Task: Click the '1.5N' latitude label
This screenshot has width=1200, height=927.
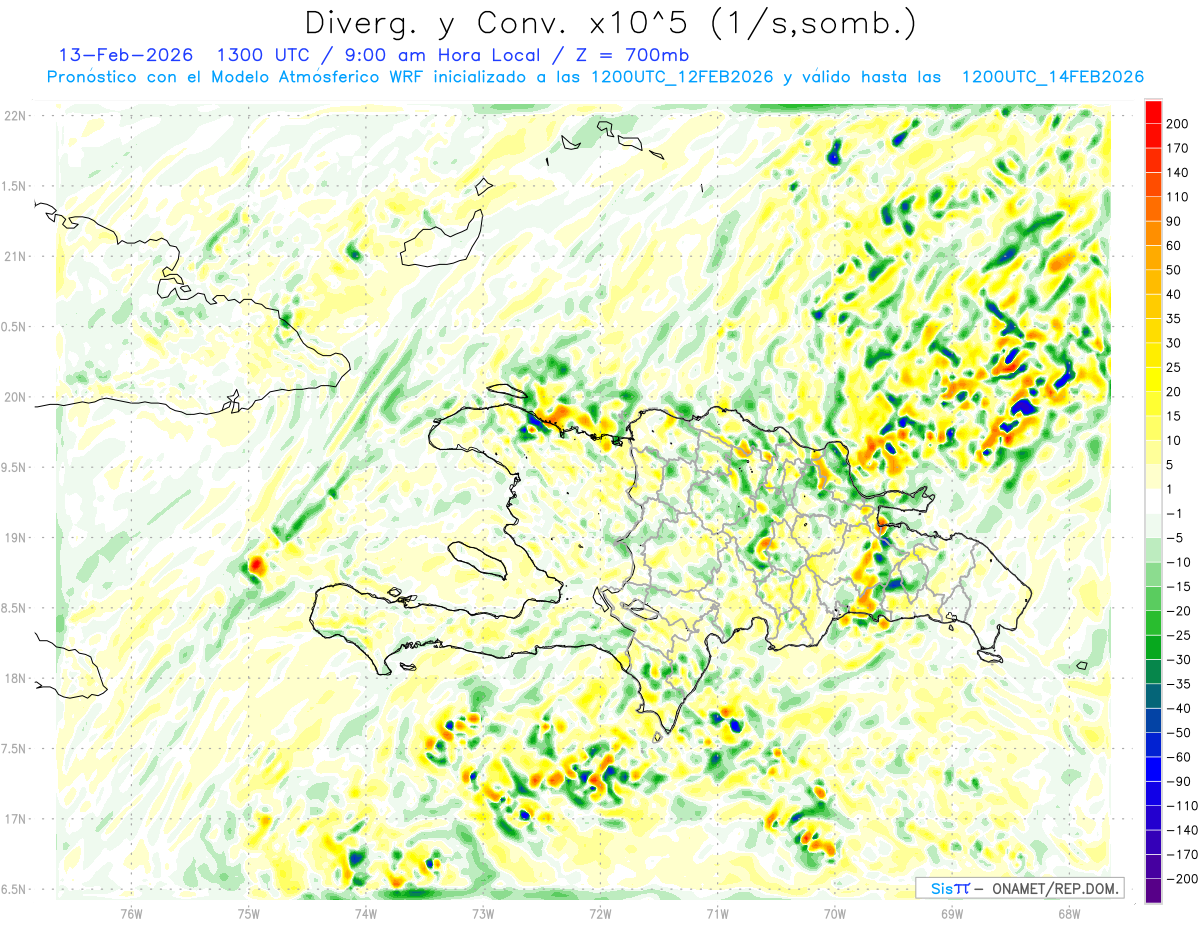Action: click(x=15, y=186)
